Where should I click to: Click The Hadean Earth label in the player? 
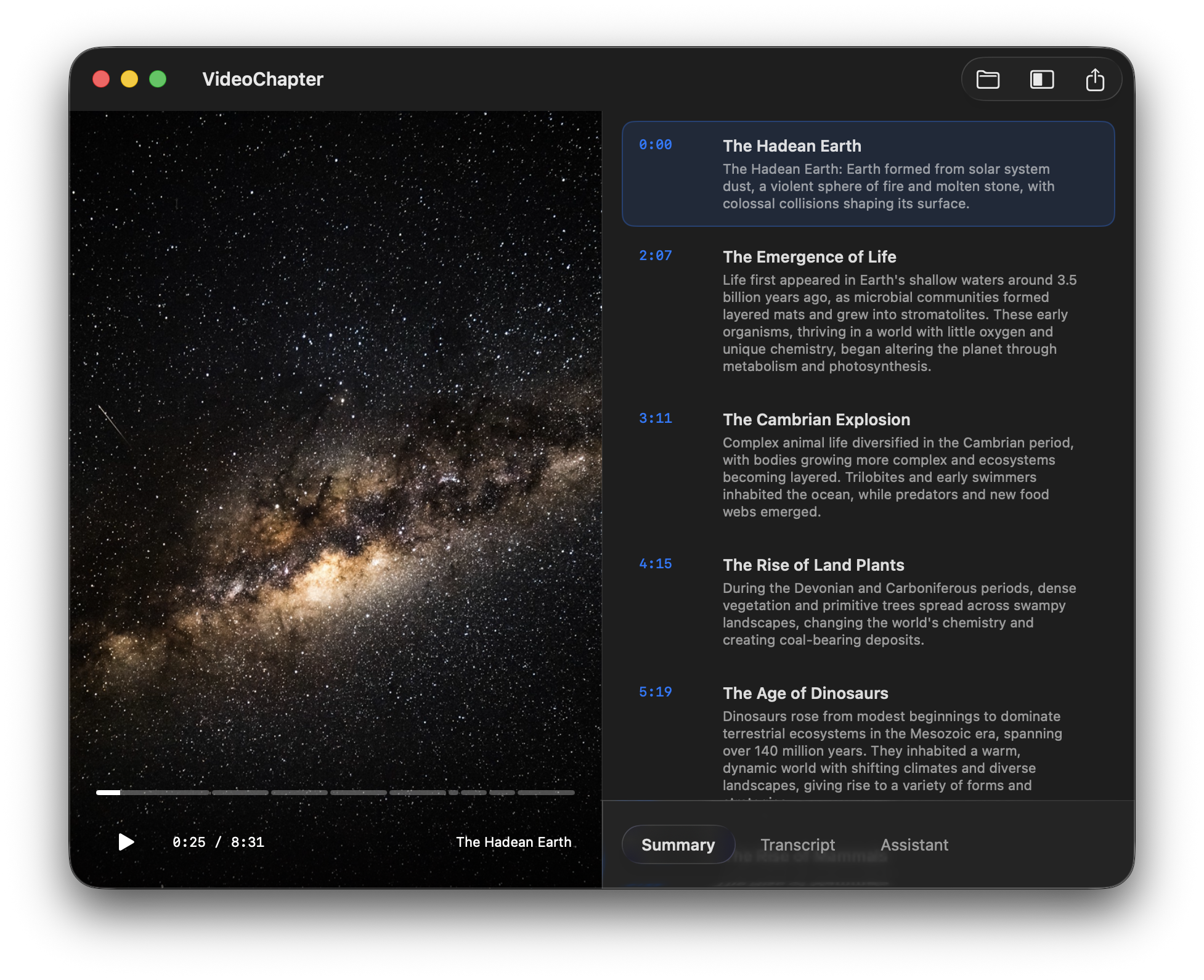[x=515, y=842]
